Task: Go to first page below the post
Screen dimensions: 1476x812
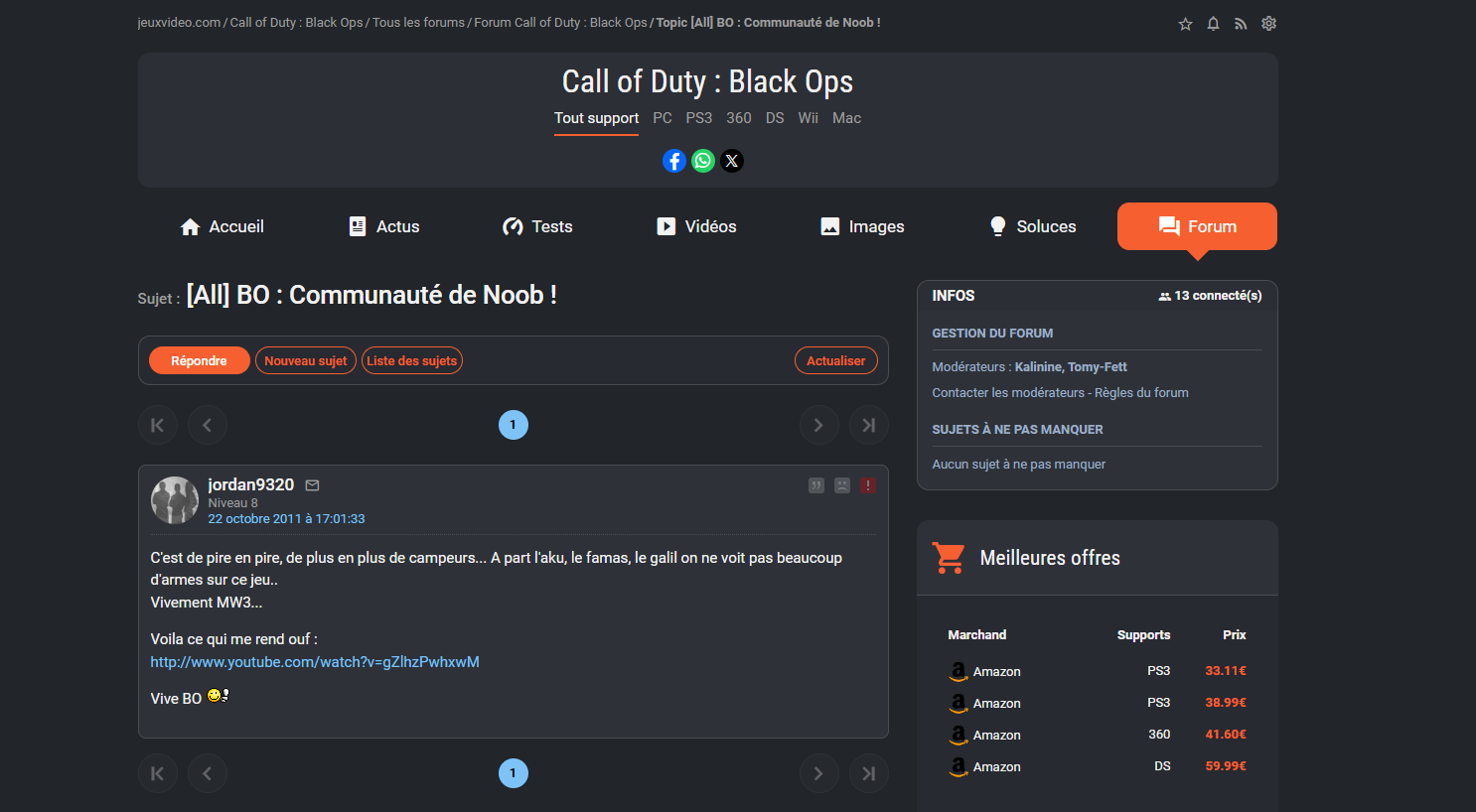Action: (x=158, y=773)
